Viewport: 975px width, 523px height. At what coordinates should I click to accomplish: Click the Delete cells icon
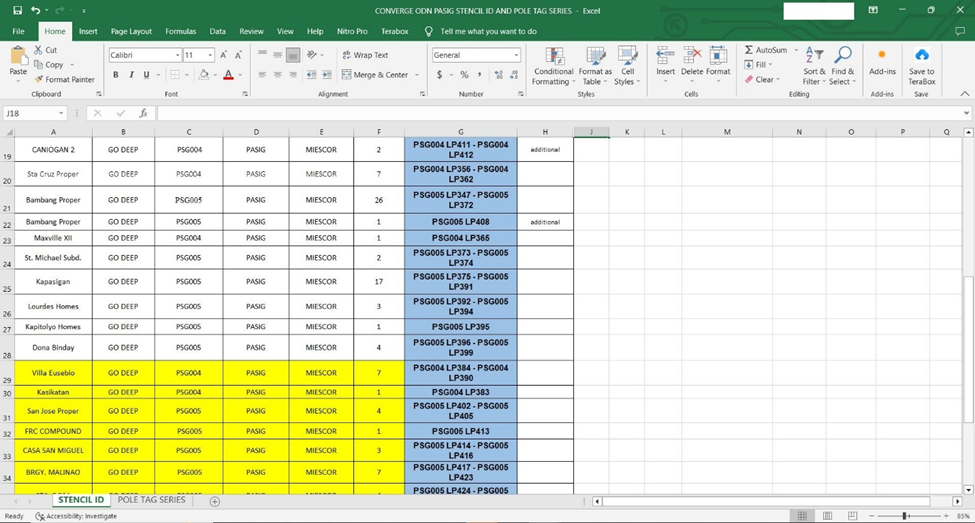click(691, 56)
